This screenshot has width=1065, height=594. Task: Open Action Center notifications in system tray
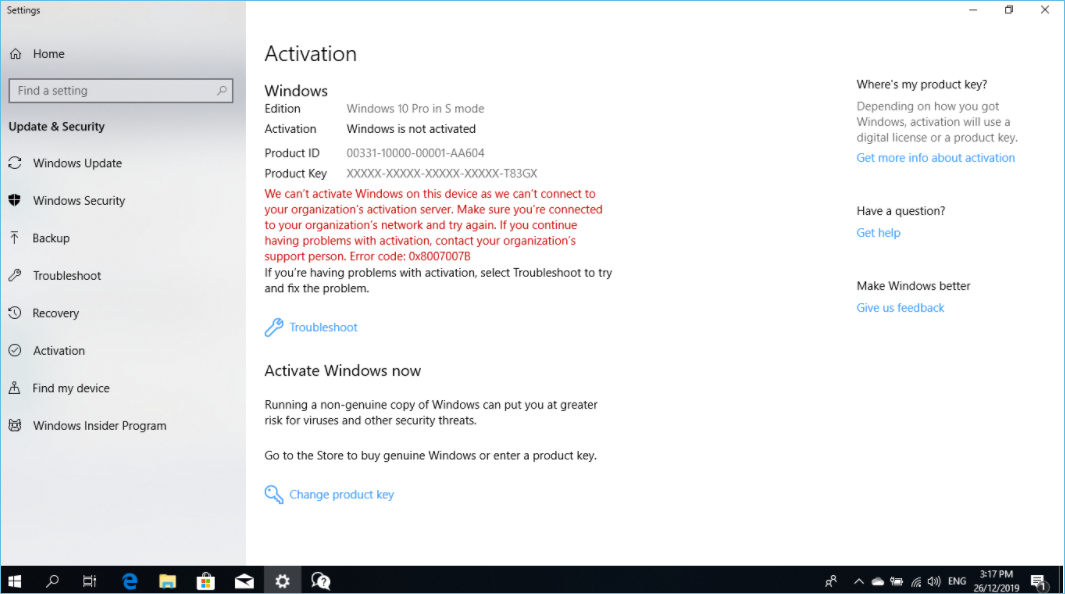tap(1038, 580)
